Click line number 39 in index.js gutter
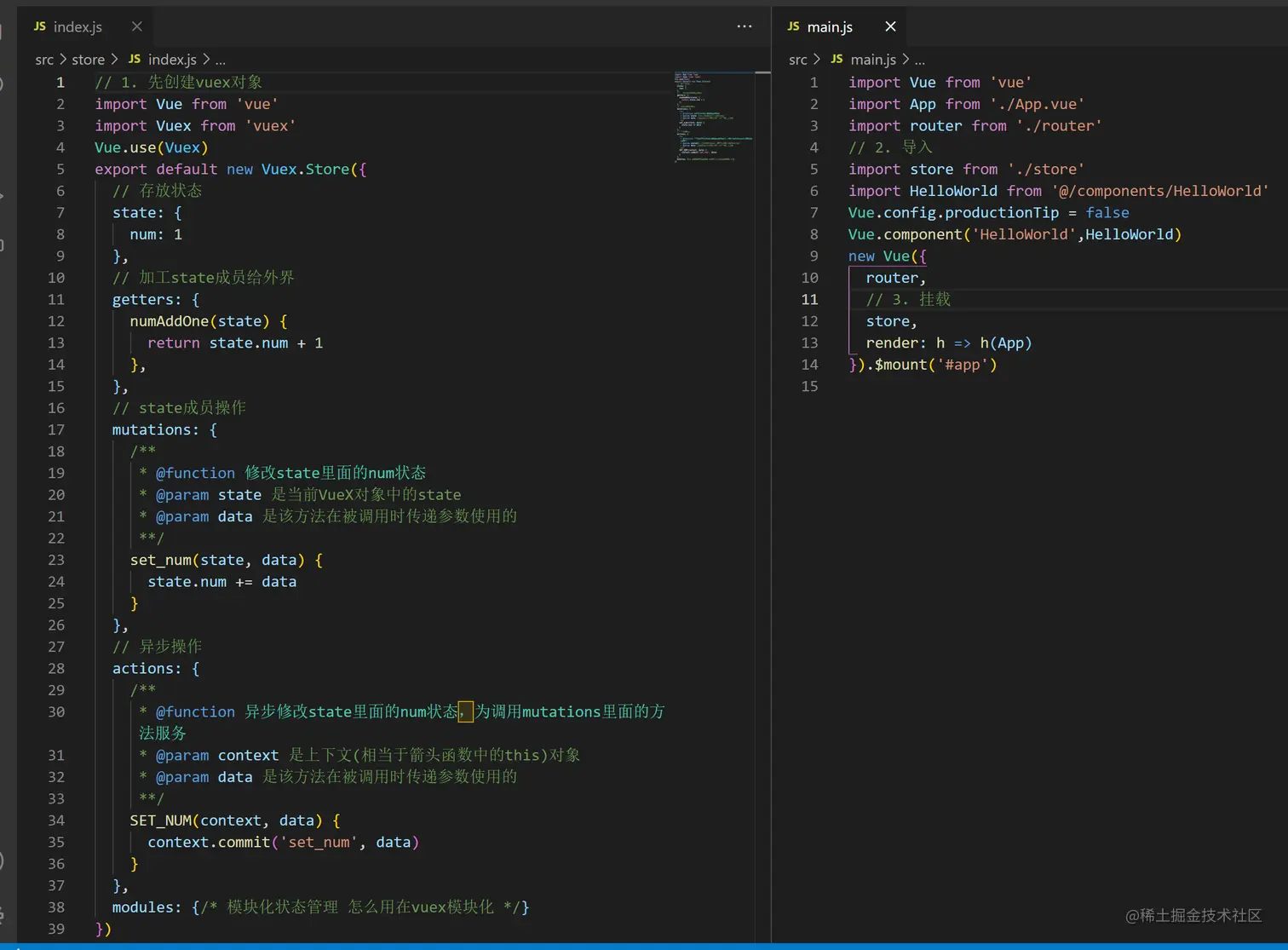Image resolution: width=1288 pixels, height=950 pixels. pos(56,930)
